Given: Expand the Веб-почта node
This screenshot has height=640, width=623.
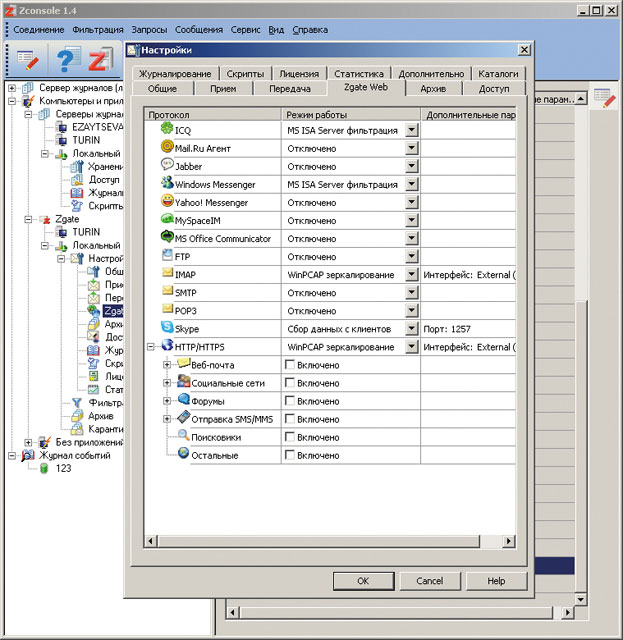Looking at the screenshot, I should (167, 365).
